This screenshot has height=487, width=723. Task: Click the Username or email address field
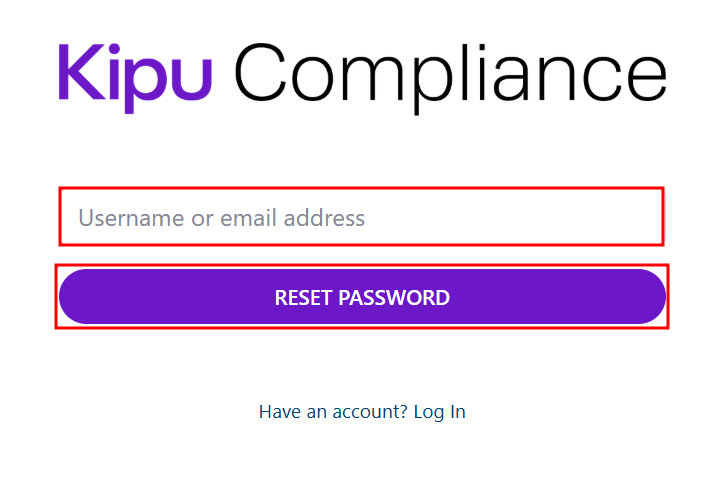point(361,217)
